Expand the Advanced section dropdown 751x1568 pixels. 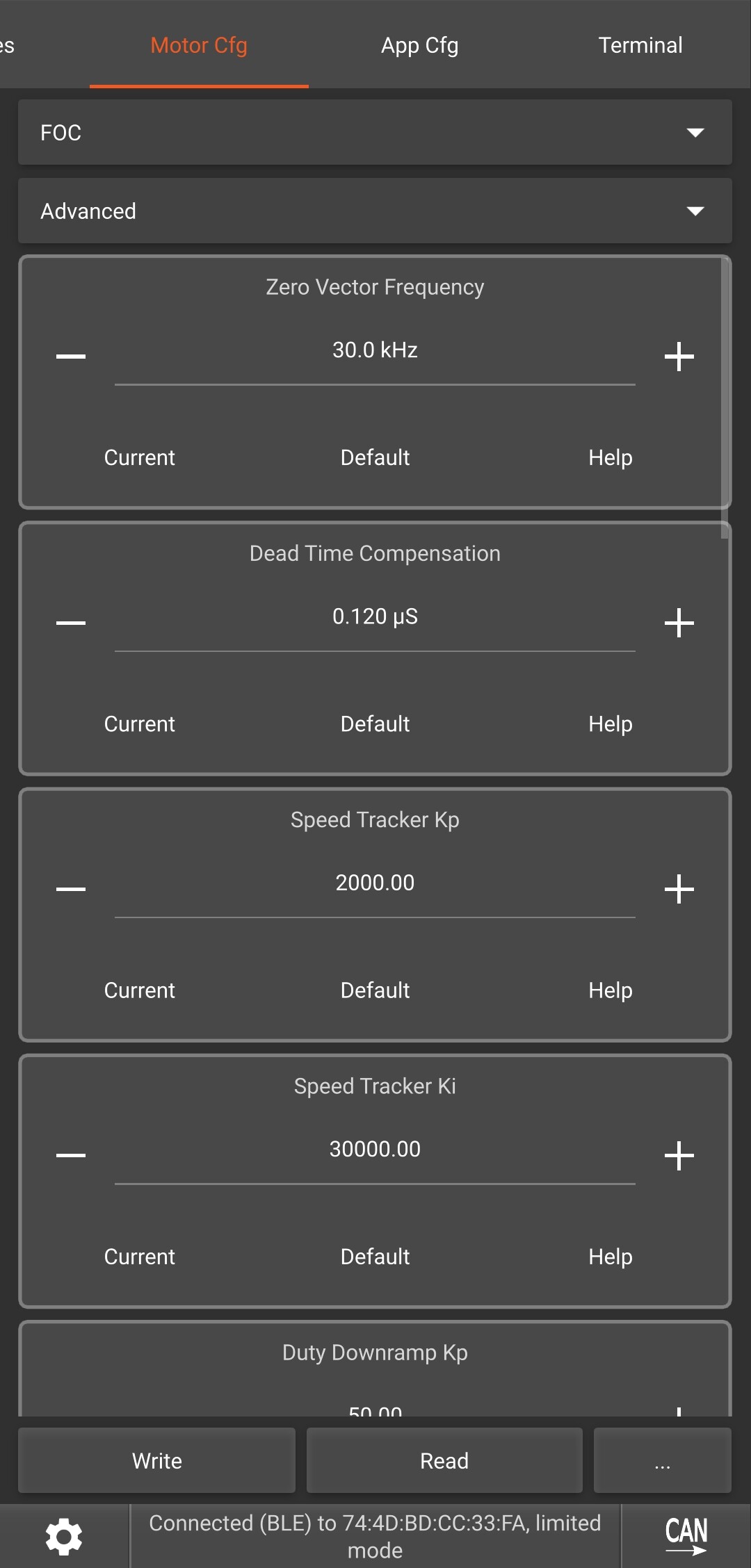(x=375, y=211)
